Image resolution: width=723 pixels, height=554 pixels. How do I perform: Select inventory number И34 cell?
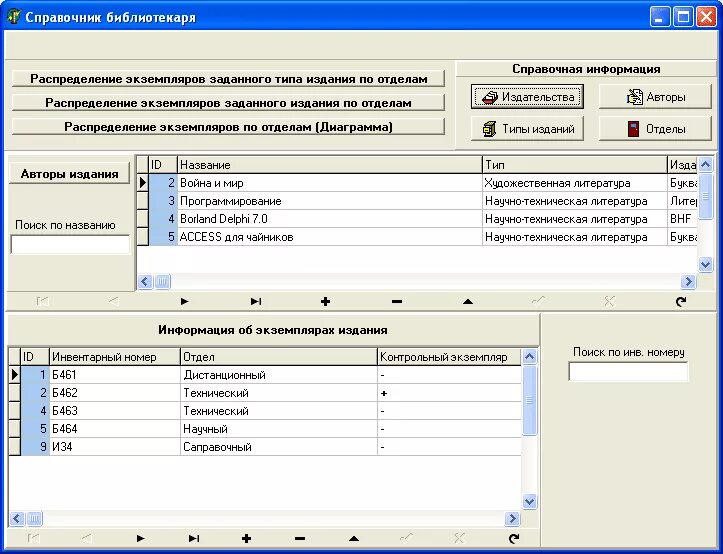(x=115, y=447)
